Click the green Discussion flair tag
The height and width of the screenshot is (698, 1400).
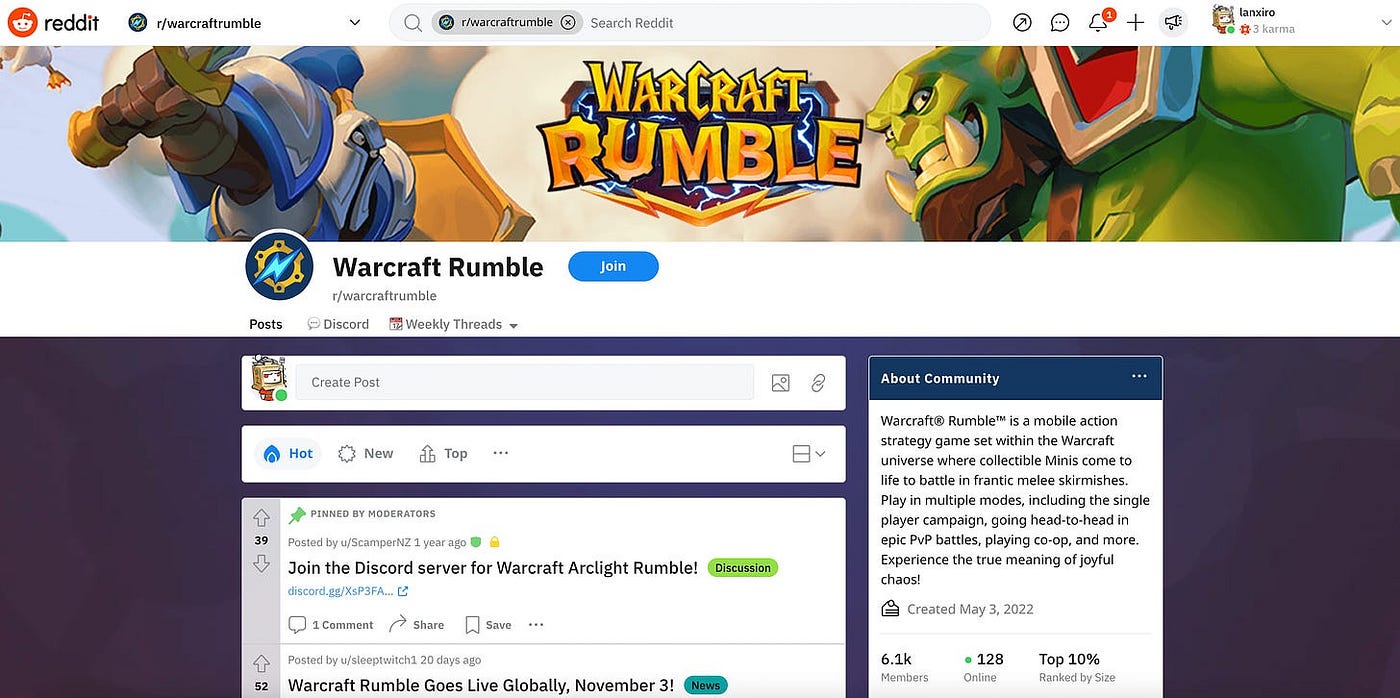(743, 568)
